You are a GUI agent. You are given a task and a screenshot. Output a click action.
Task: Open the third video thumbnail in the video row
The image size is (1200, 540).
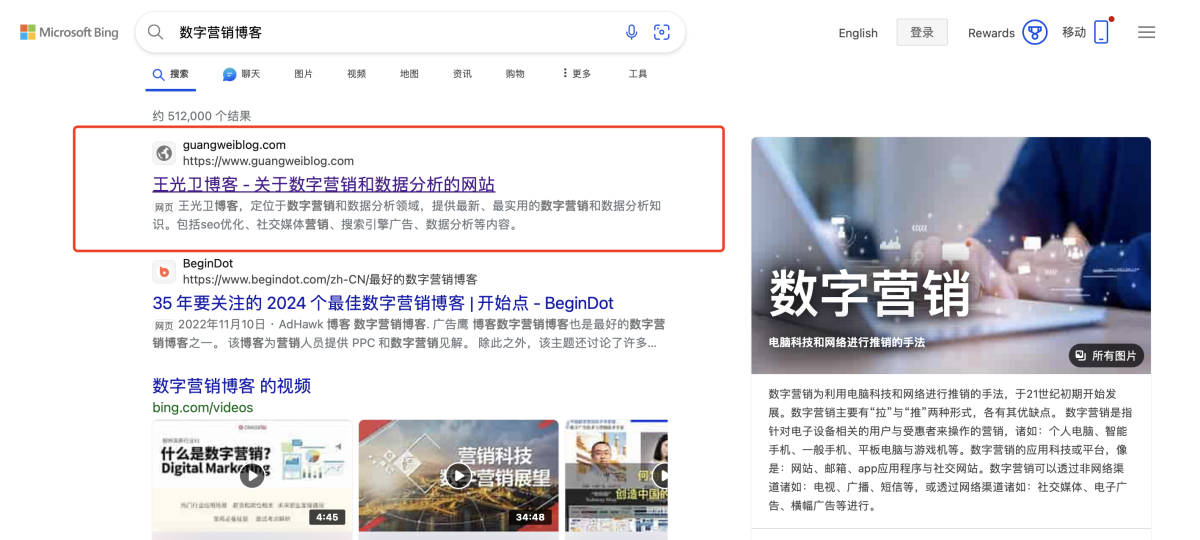(616, 475)
